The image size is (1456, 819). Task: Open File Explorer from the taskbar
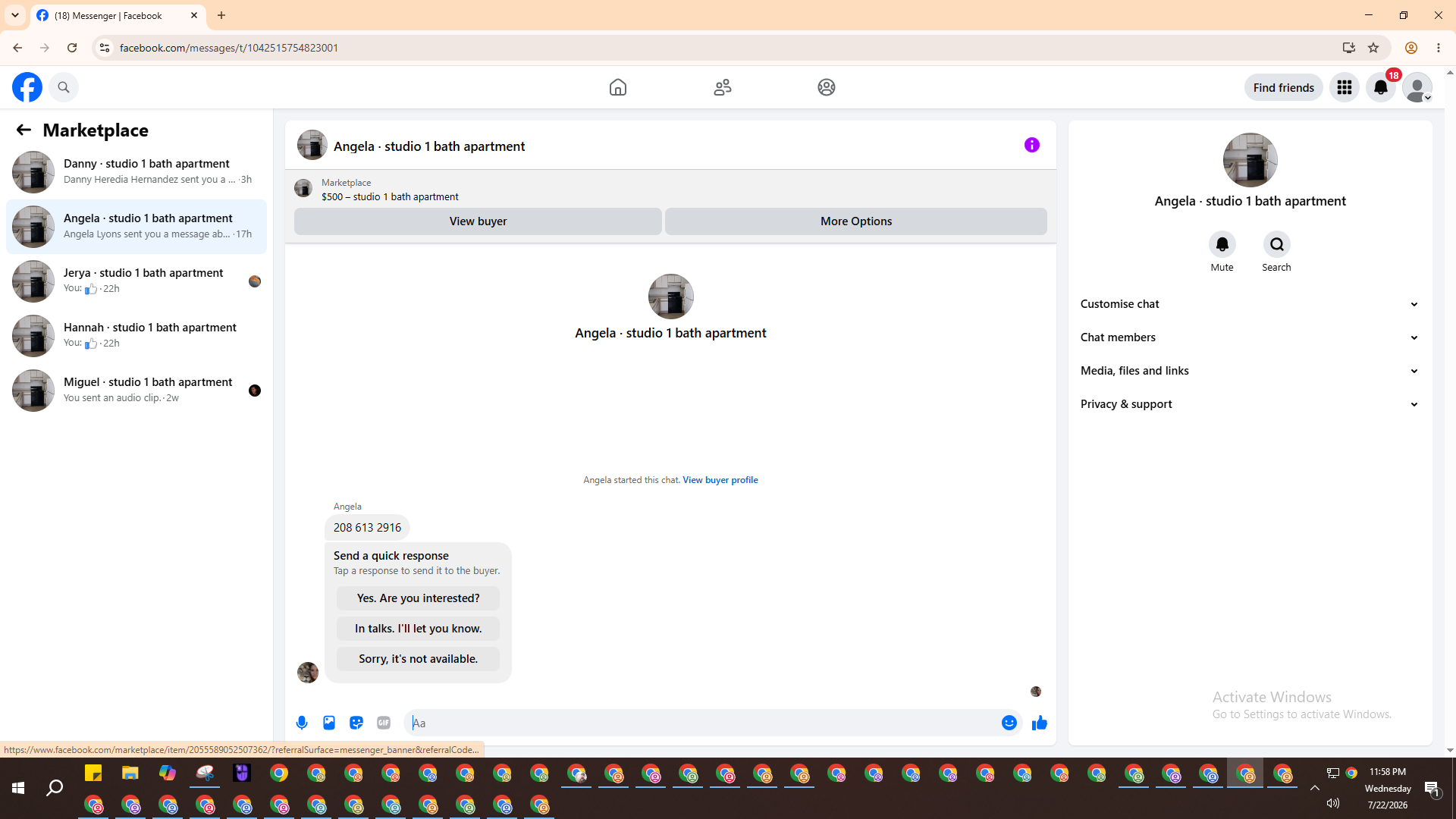[130, 773]
